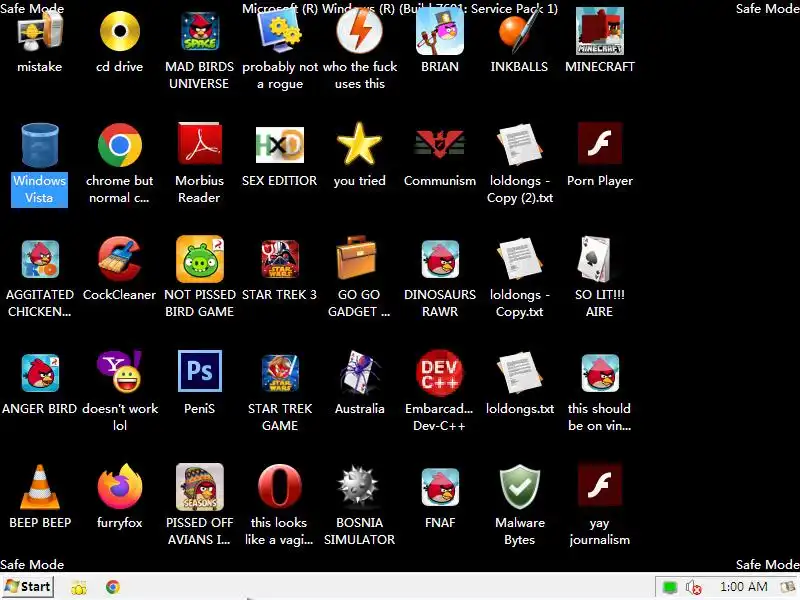
Task: Click the Morbius Reader PDF icon
Action: tap(199, 144)
